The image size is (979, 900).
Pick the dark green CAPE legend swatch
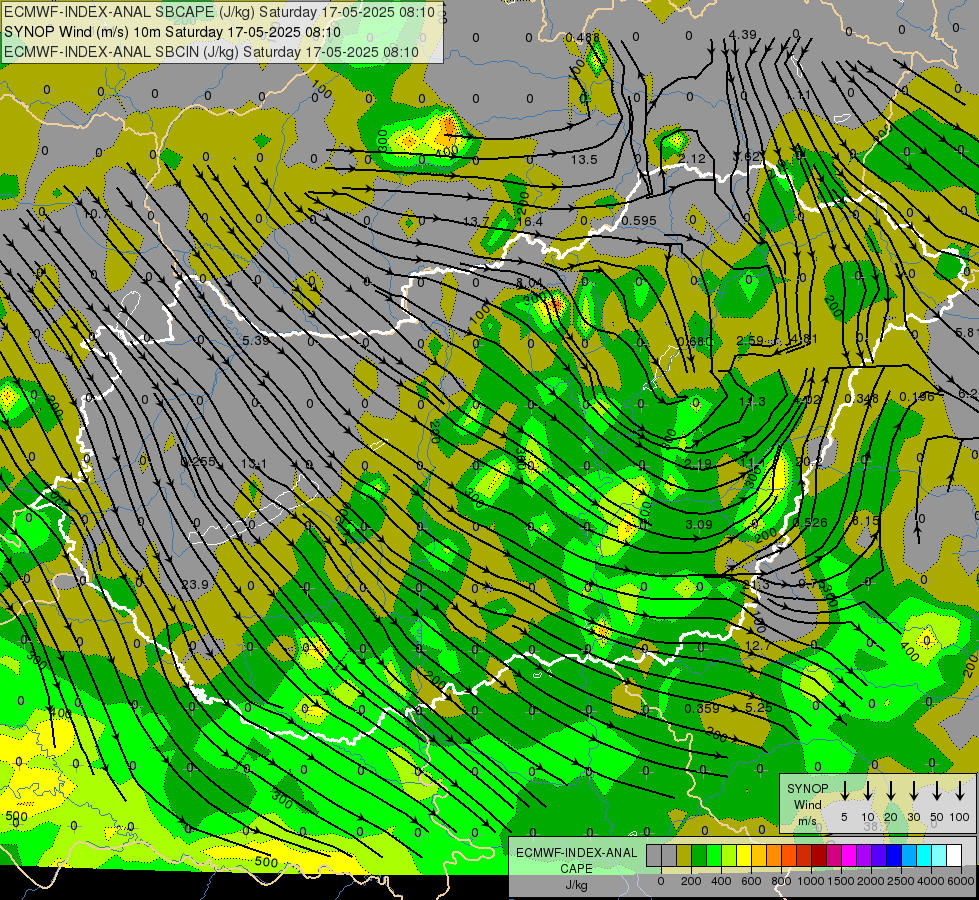click(699, 856)
